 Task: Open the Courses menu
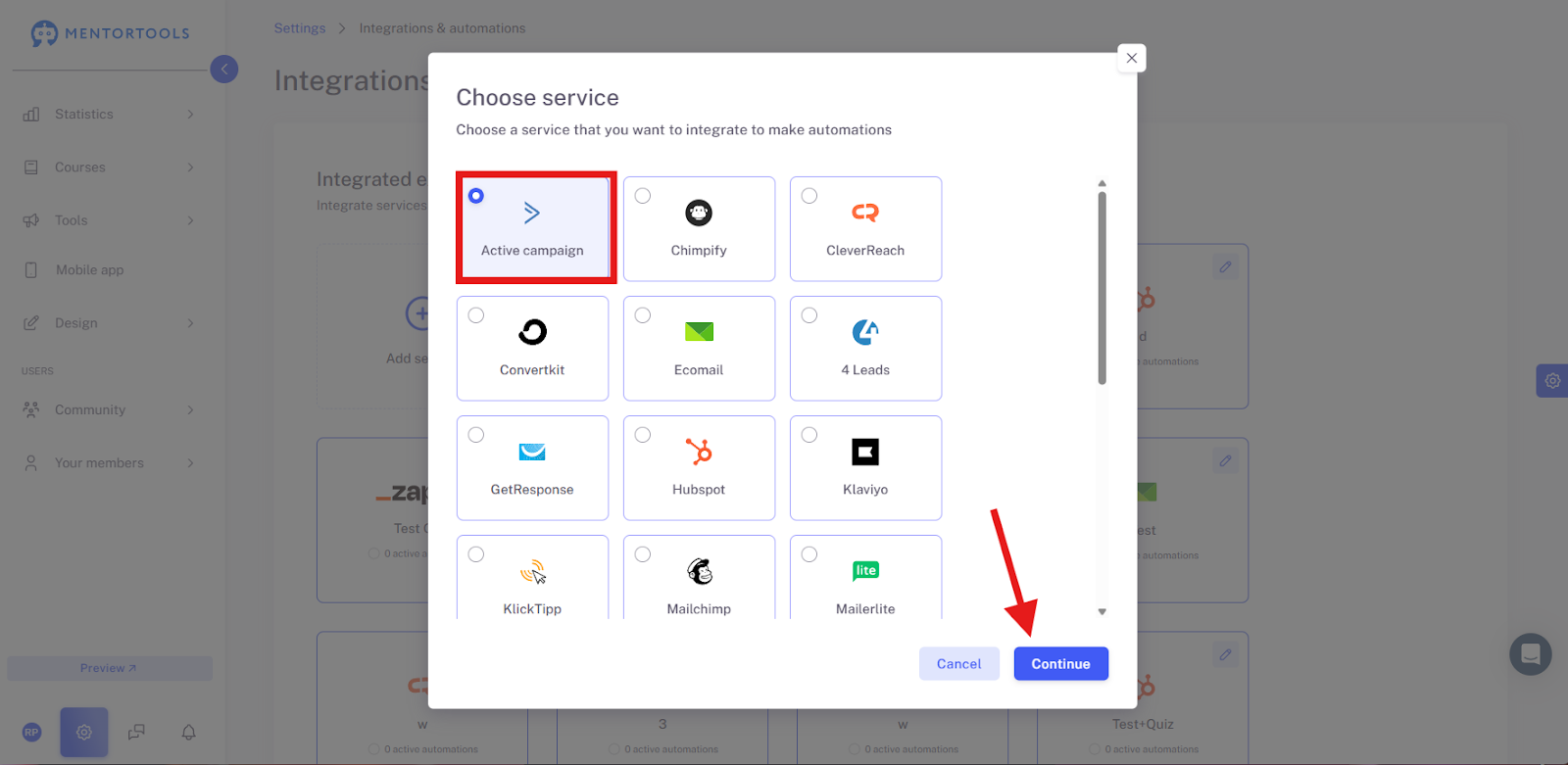[x=108, y=167]
